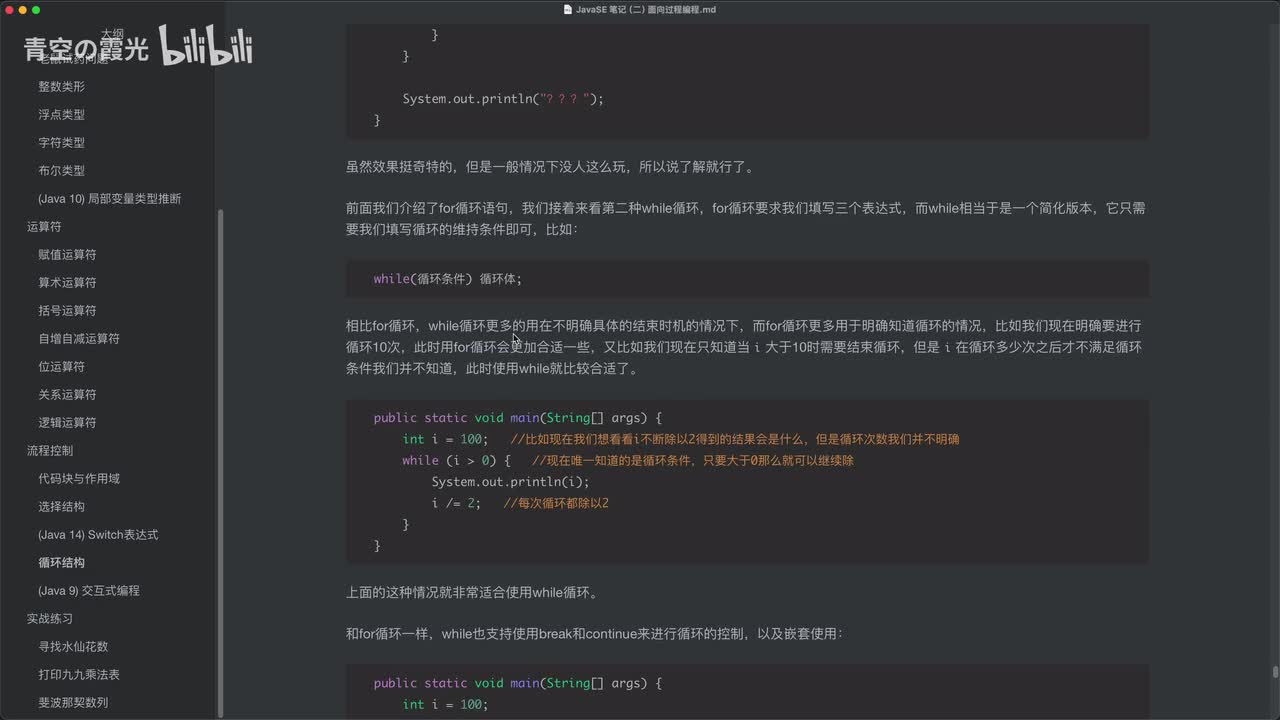Click paragraph starting '虽然效果挺奇特的'
Screen dimensions: 1280x720
point(550,167)
